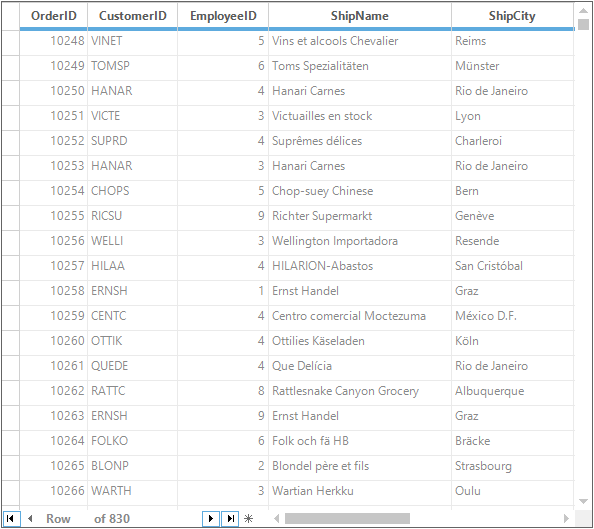This screenshot has width=594, height=529.
Task: Select the cell containing Strasbourg
Action: pos(513,466)
